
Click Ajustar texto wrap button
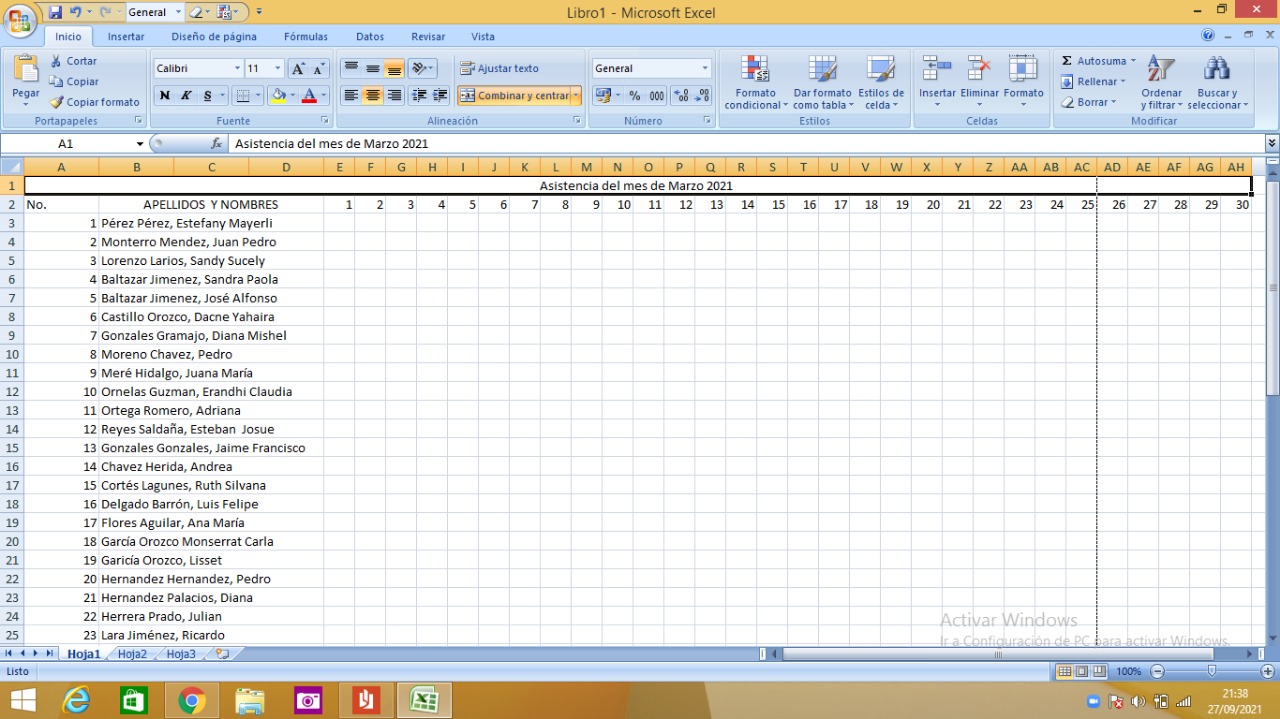coord(499,69)
